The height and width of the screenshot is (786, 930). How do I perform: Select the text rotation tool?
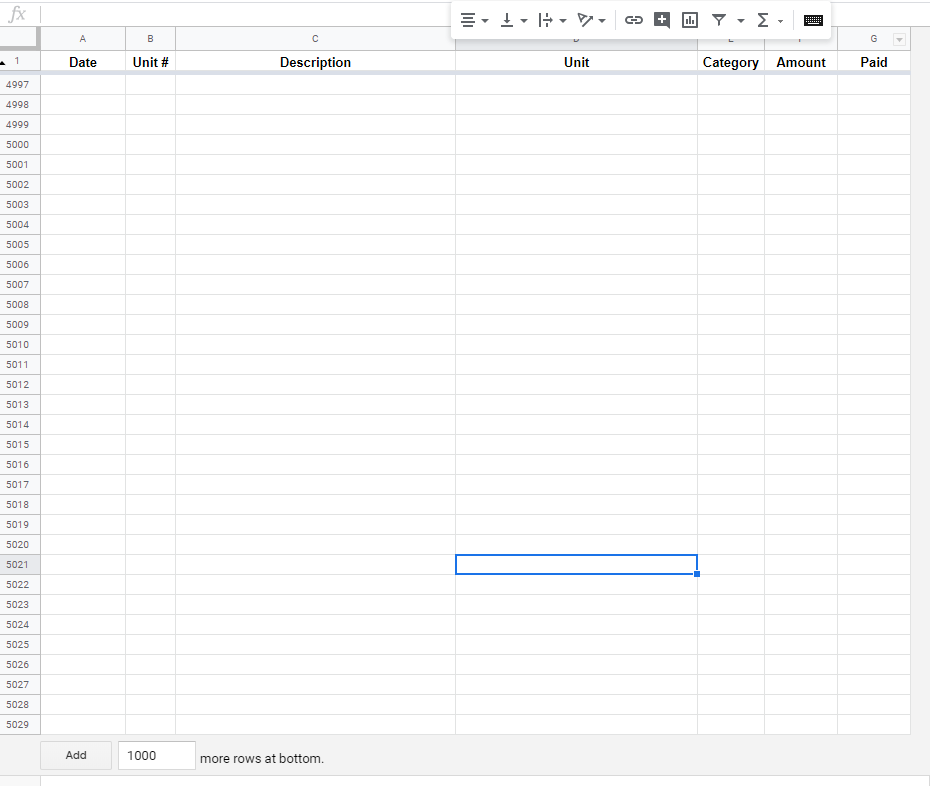(586, 19)
